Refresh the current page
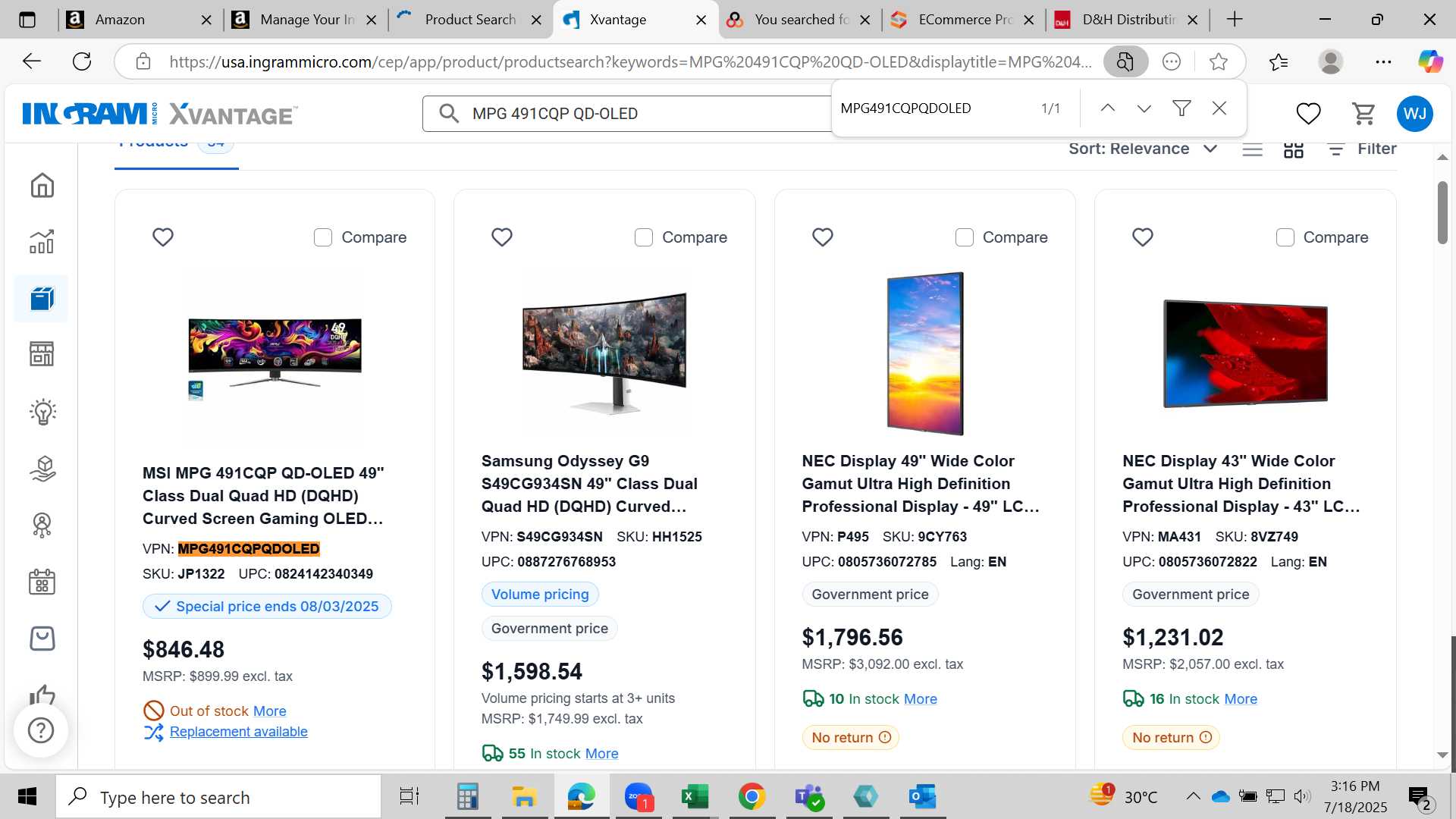 coord(82,61)
